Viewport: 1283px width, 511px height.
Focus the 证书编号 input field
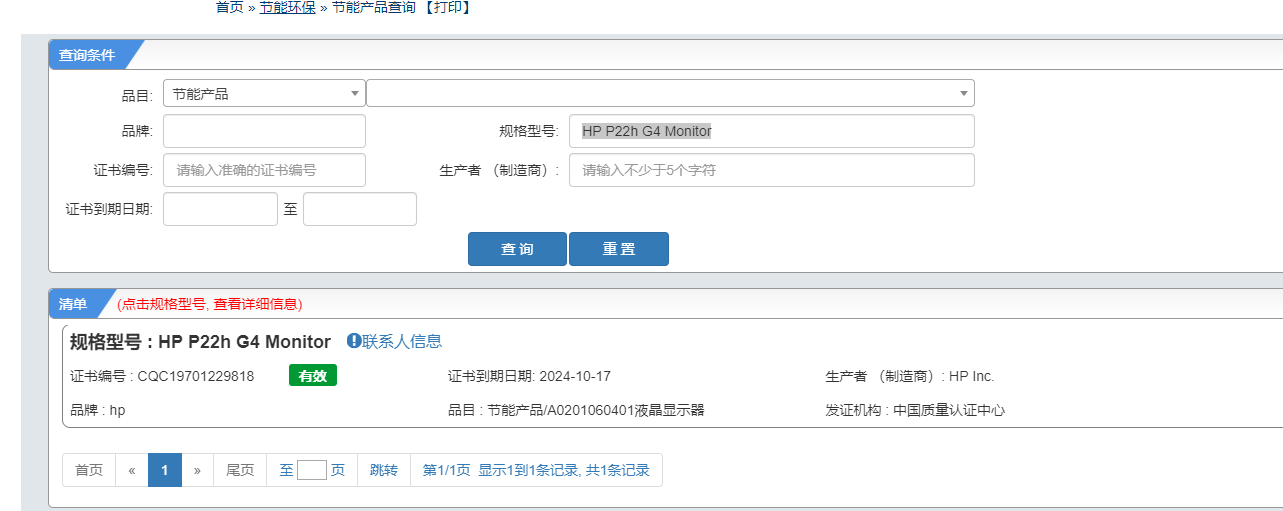264,170
